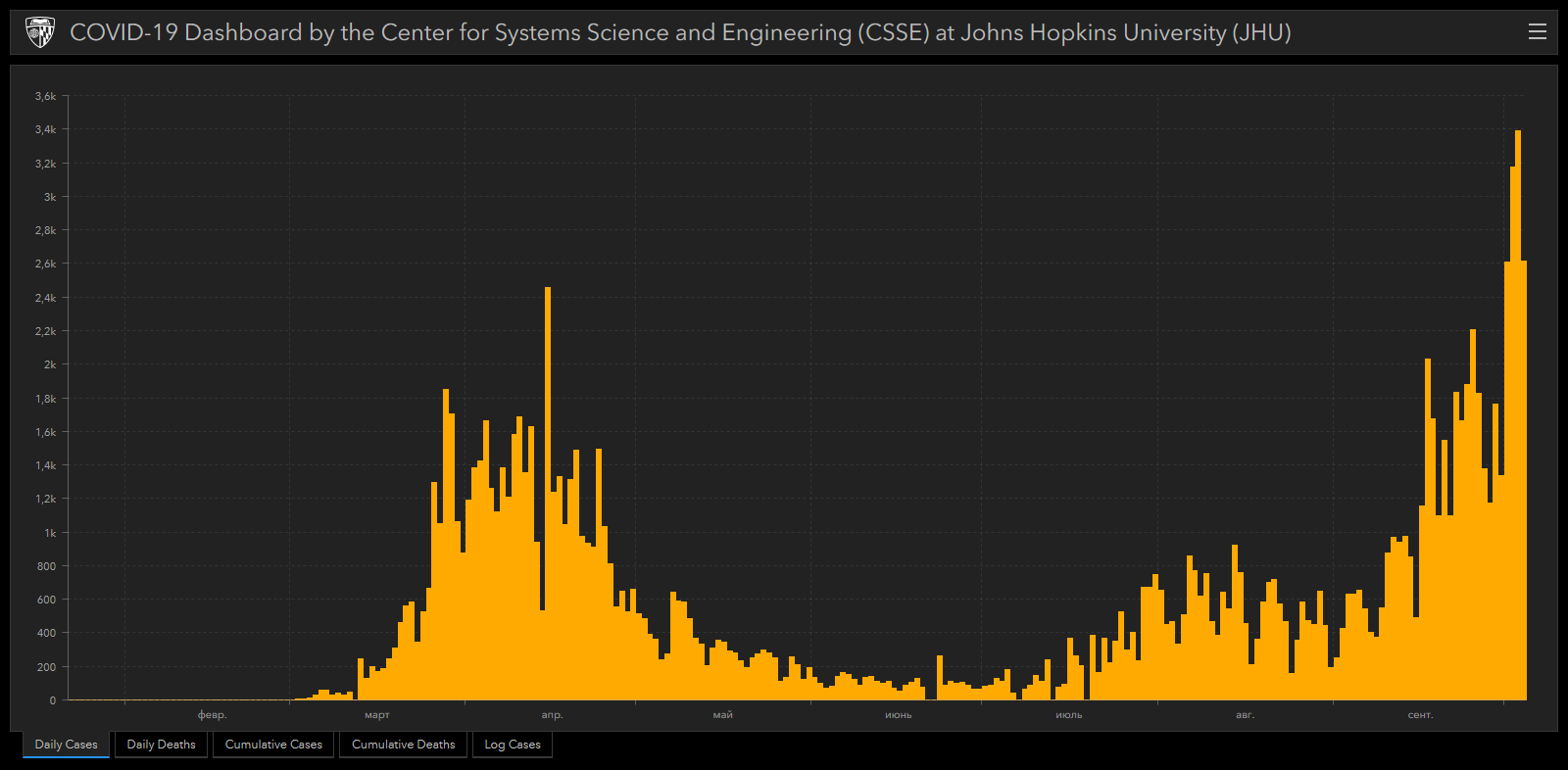Screen dimensions: 1568x770
Task: Open the Cumulative Cases tab
Action: click(273, 745)
